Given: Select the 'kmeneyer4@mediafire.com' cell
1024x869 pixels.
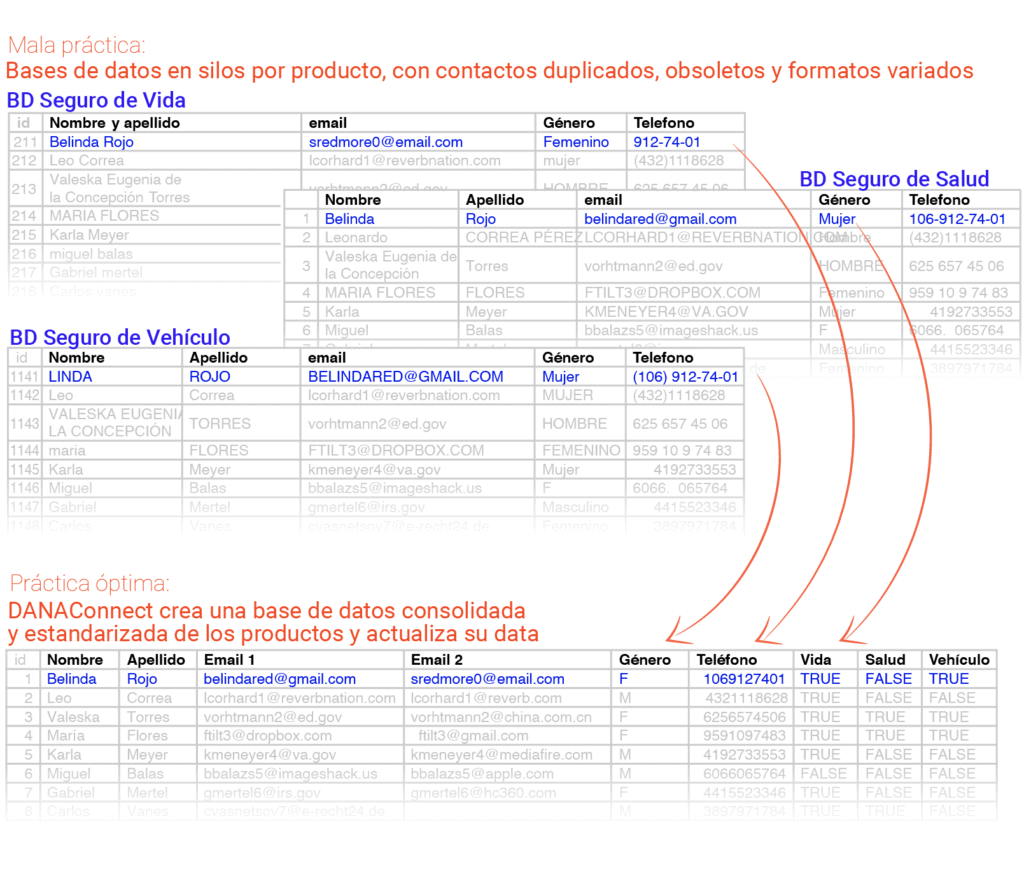Looking at the screenshot, I should [502, 754].
